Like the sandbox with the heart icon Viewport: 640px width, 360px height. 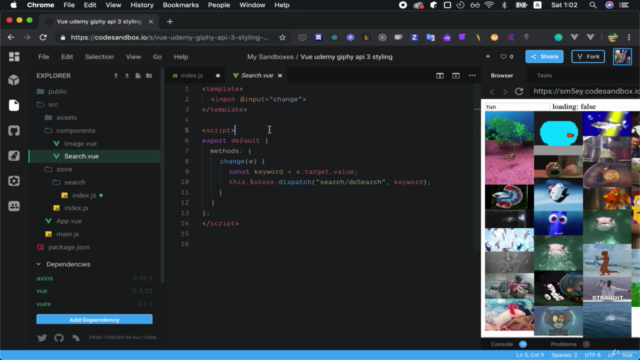pyautogui.click(x=503, y=57)
